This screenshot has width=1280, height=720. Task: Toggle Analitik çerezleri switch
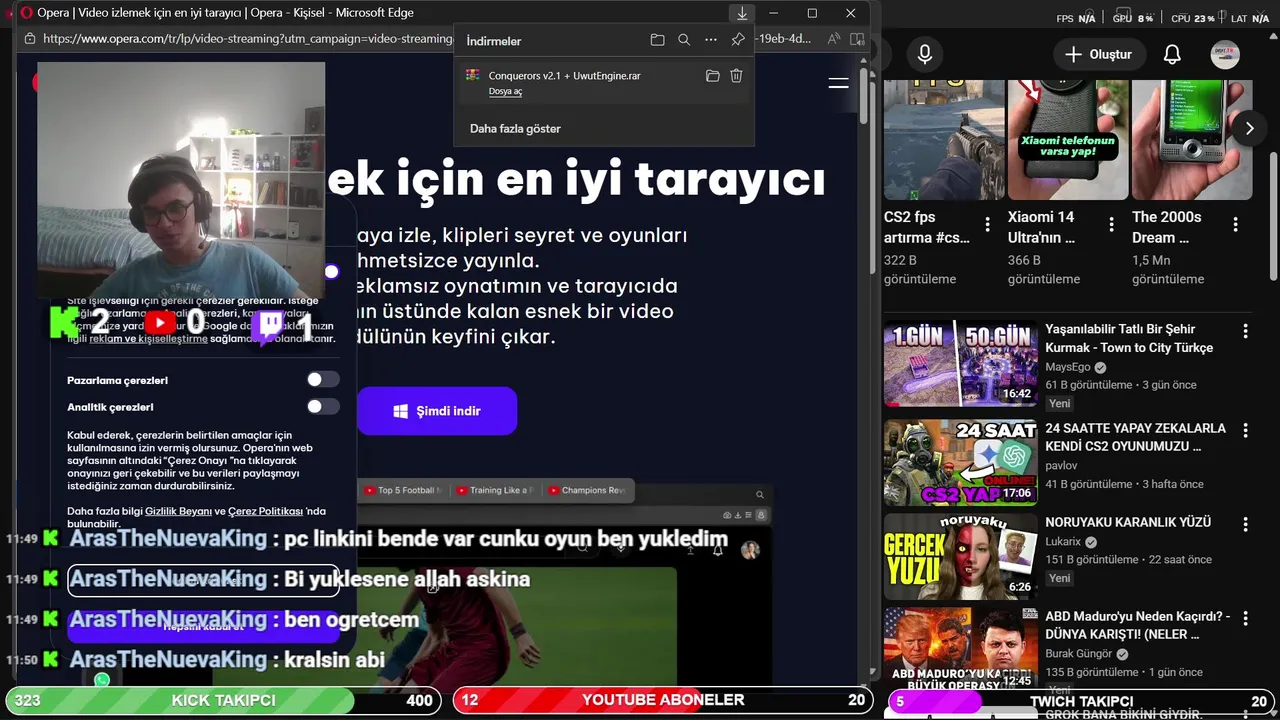click(322, 407)
